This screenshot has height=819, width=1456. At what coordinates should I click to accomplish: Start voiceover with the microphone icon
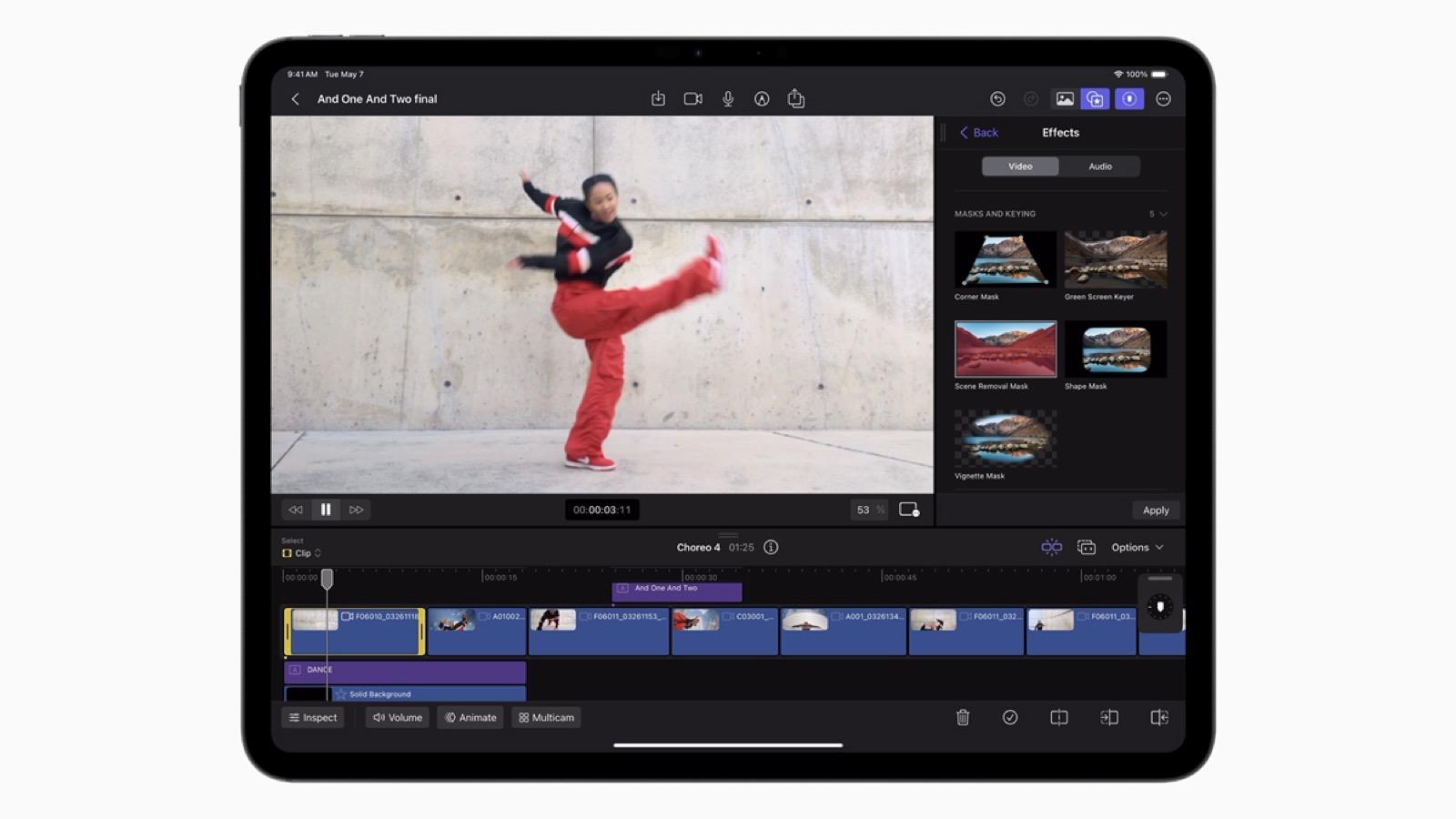tap(728, 99)
